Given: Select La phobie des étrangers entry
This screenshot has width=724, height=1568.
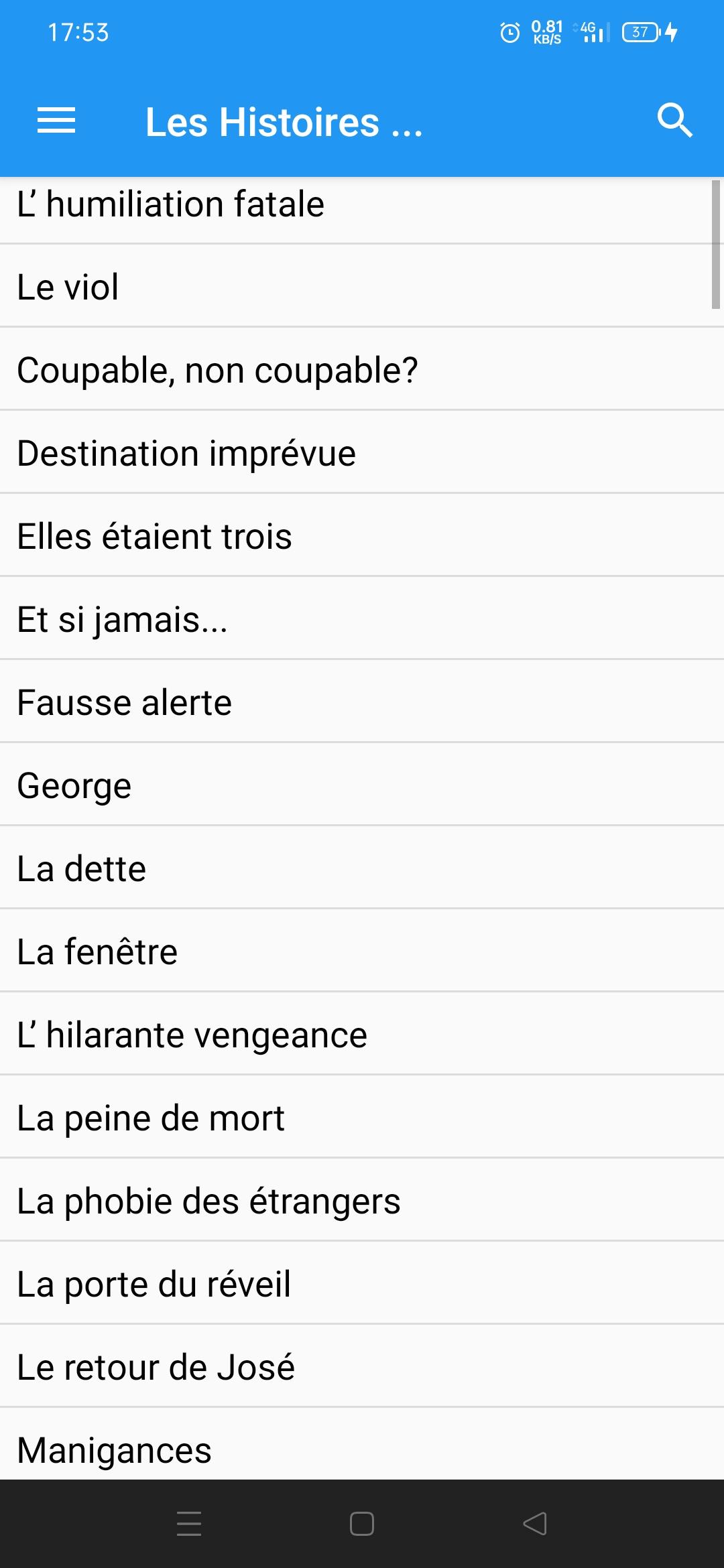Looking at the screenshot, I should coord(362,1200).
